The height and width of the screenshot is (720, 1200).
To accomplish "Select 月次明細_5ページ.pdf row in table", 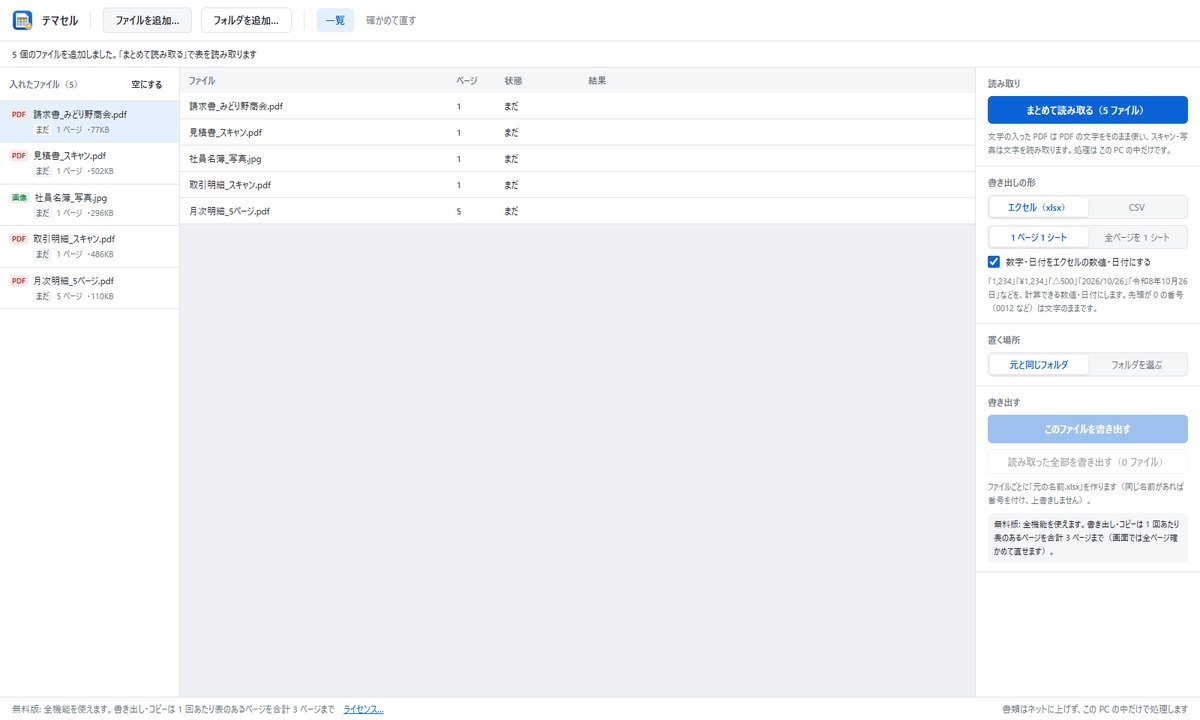I will click(x=577, y=211).
